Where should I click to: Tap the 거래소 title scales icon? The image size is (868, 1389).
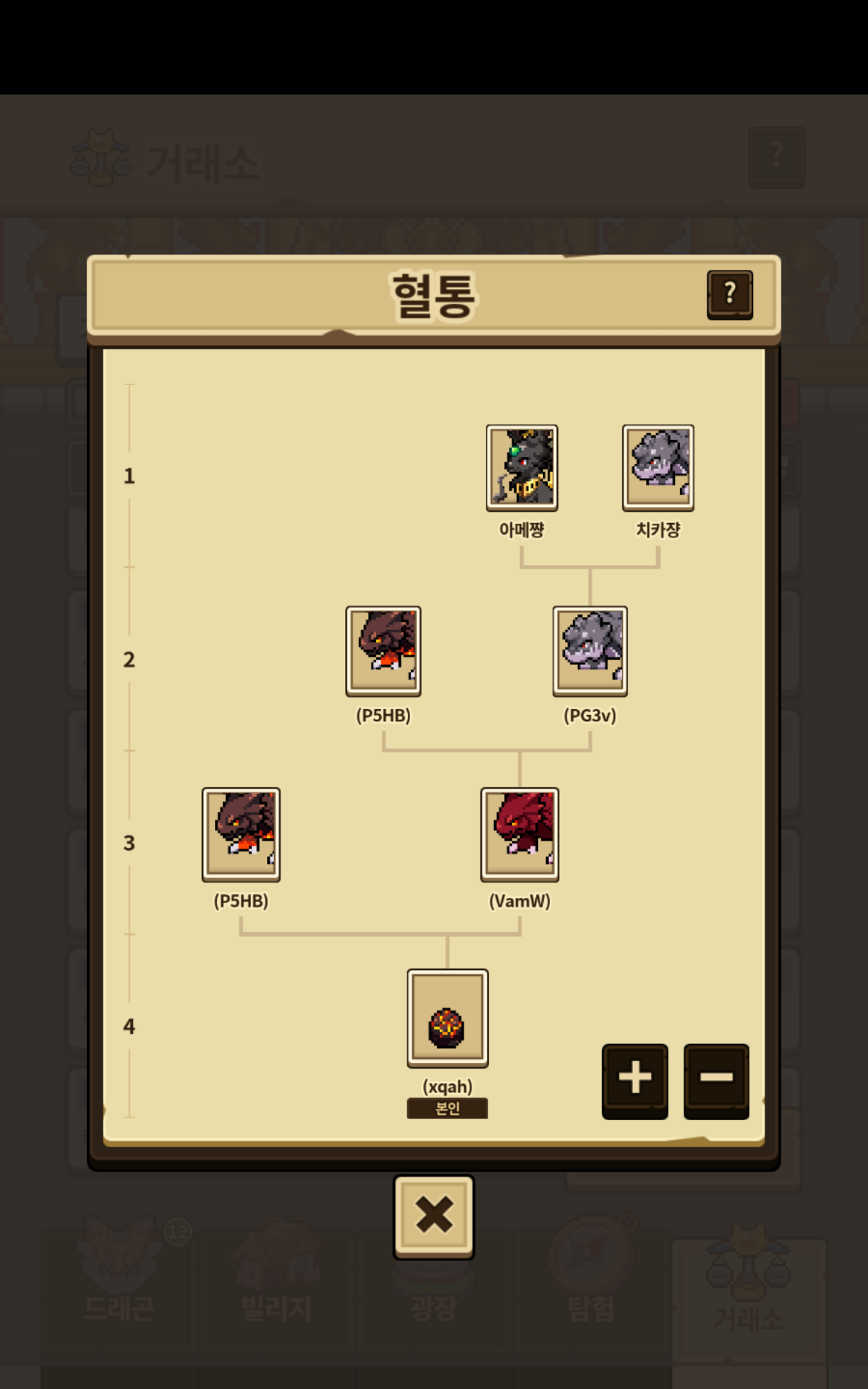click(101, 158)
